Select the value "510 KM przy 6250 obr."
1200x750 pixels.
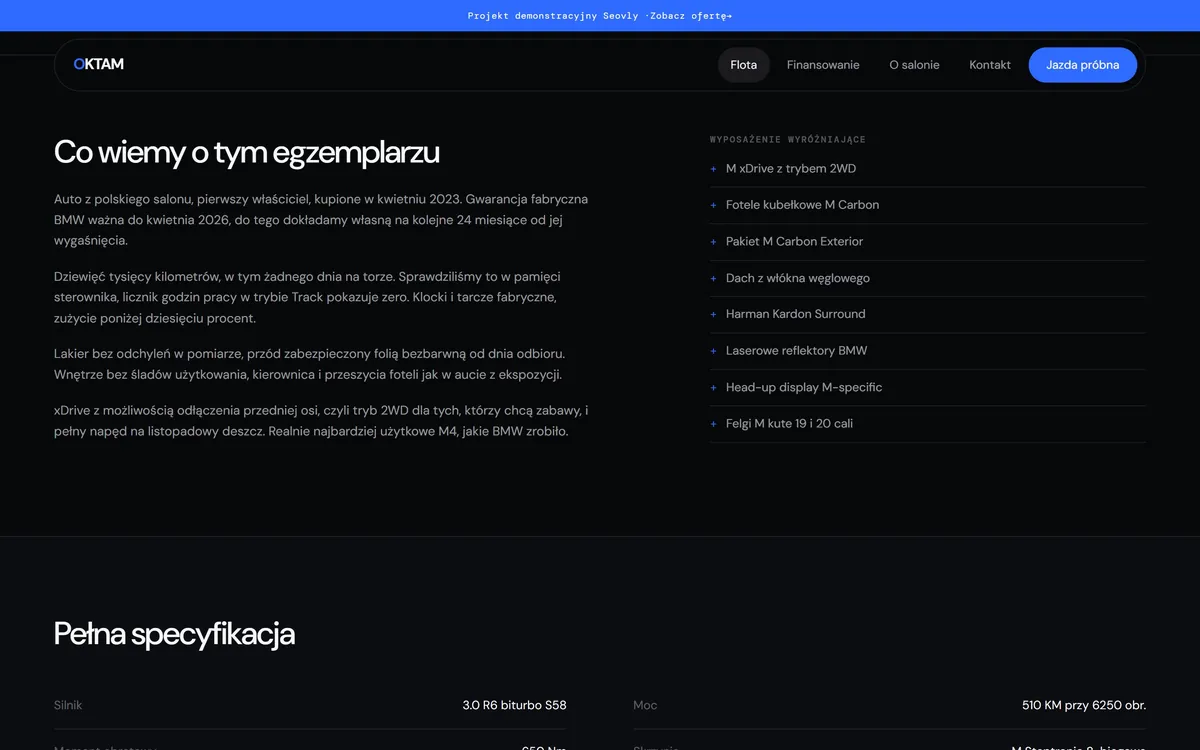(x=1084, y=705)
